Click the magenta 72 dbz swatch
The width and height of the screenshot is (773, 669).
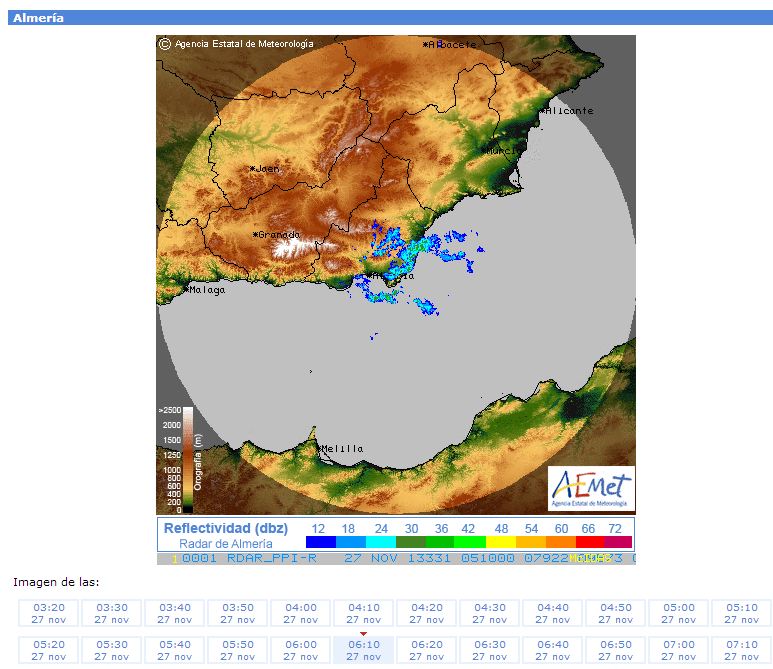click(618, 542)
